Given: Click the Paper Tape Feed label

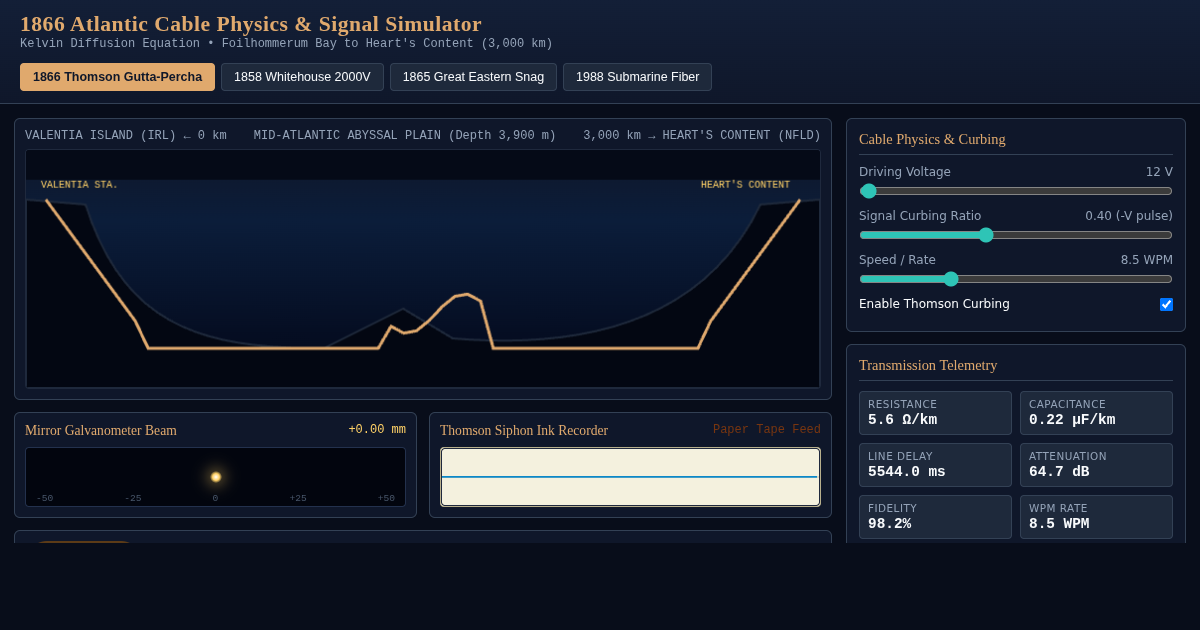Looking at the screenshot, I should coord(767,430).
